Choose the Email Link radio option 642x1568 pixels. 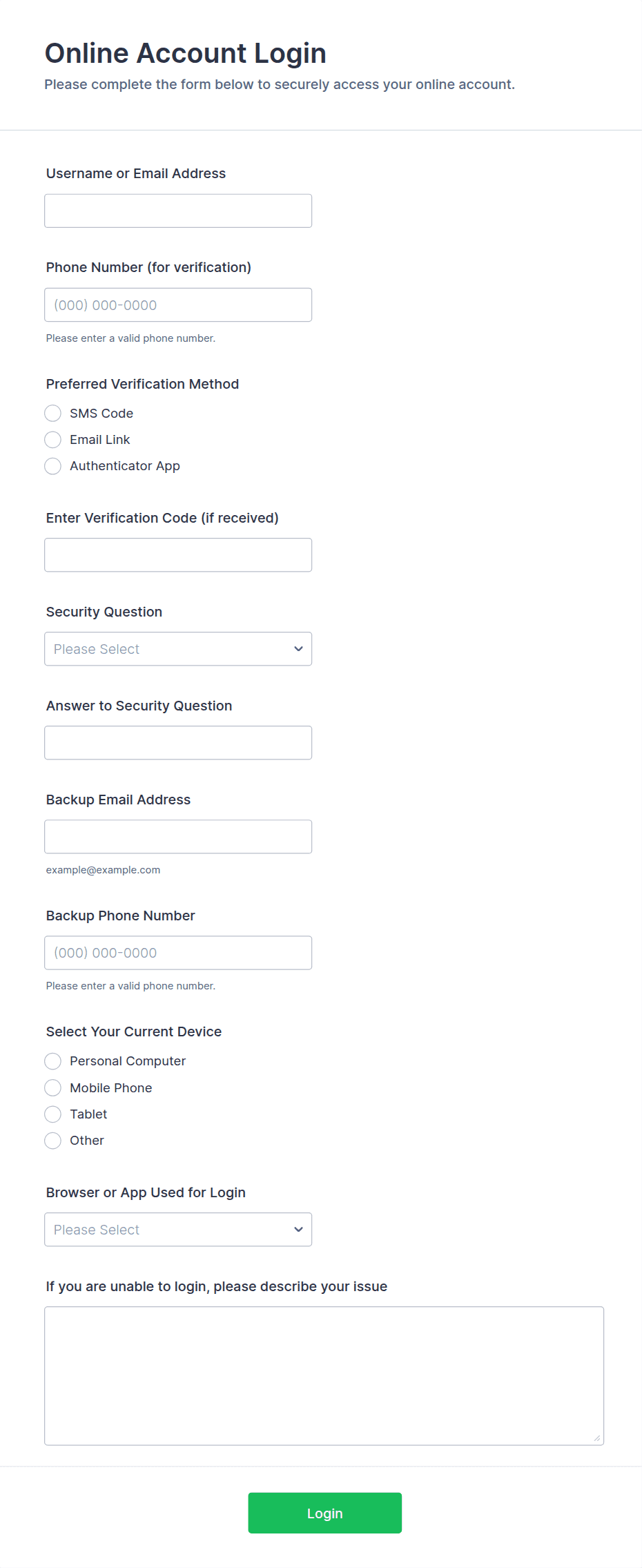53,440
